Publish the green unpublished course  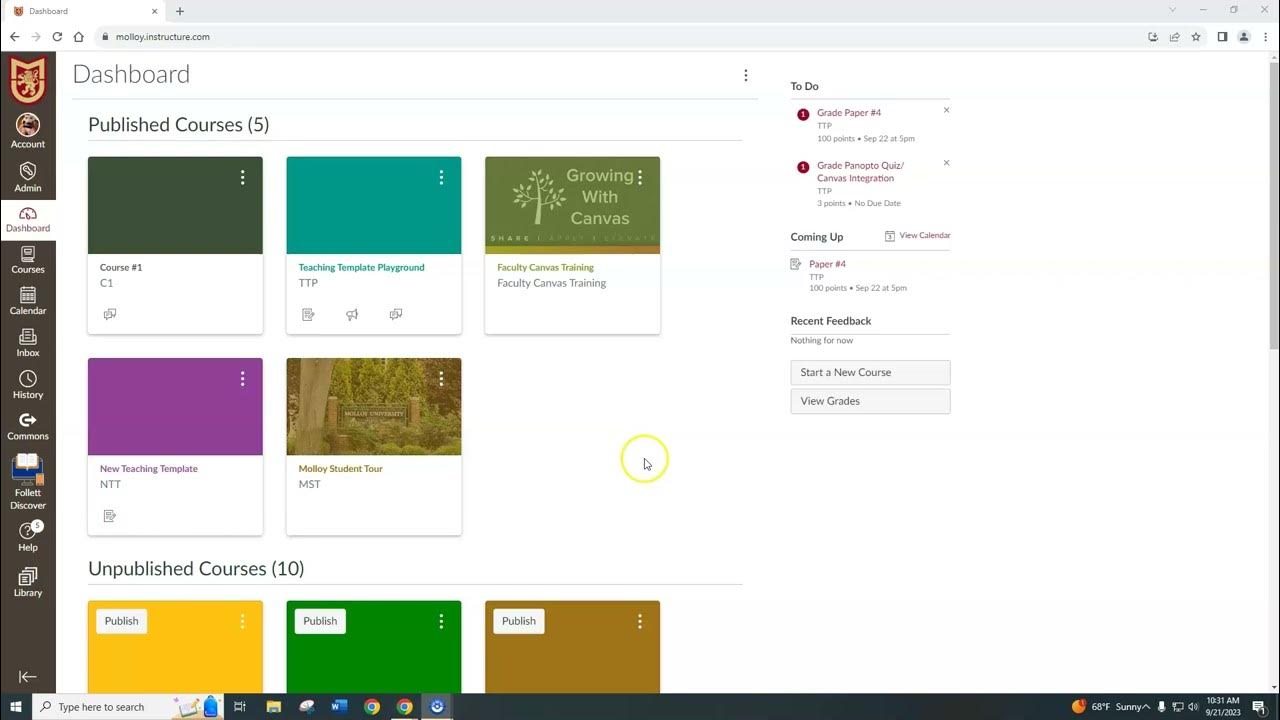coord(320,621)
